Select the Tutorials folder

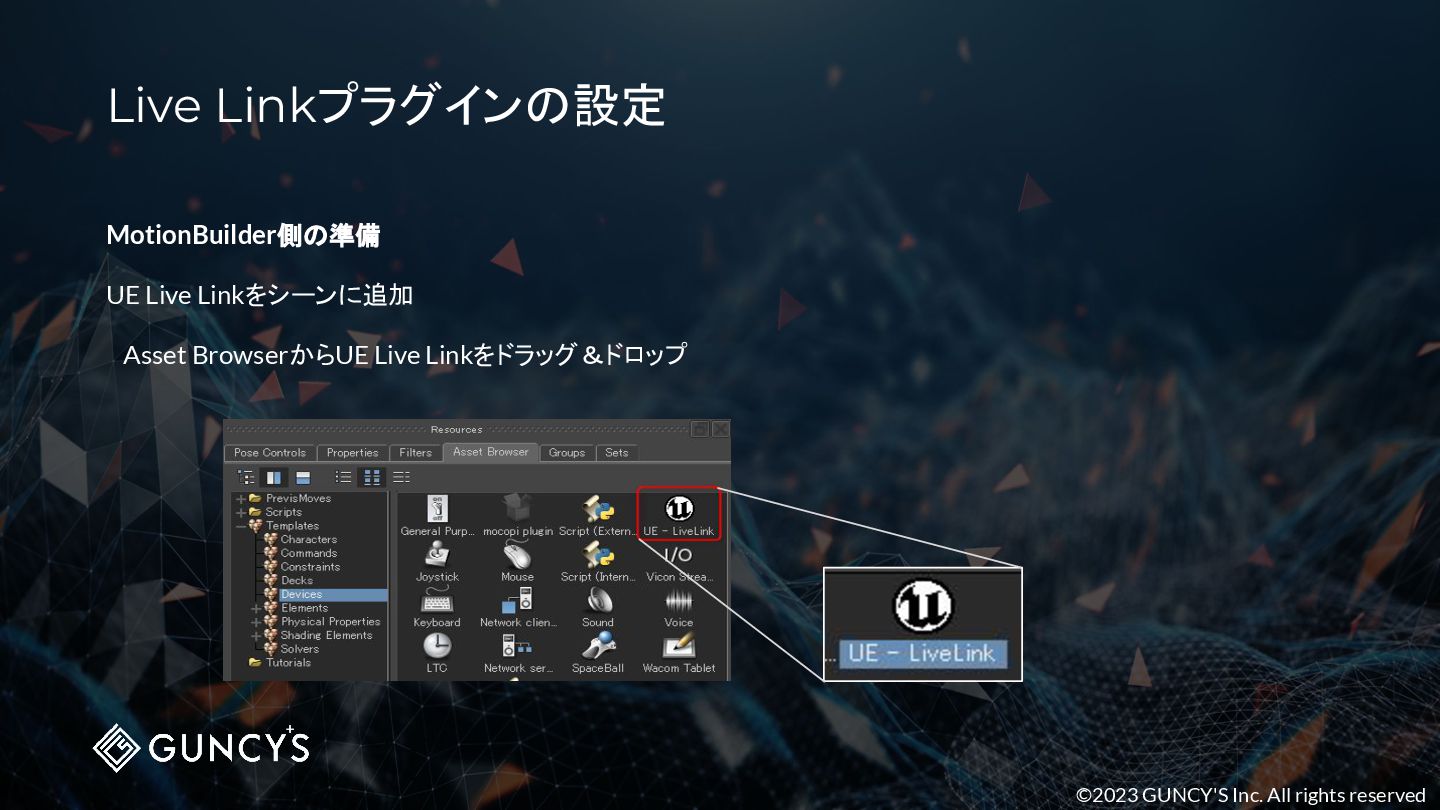pos(288,663)
